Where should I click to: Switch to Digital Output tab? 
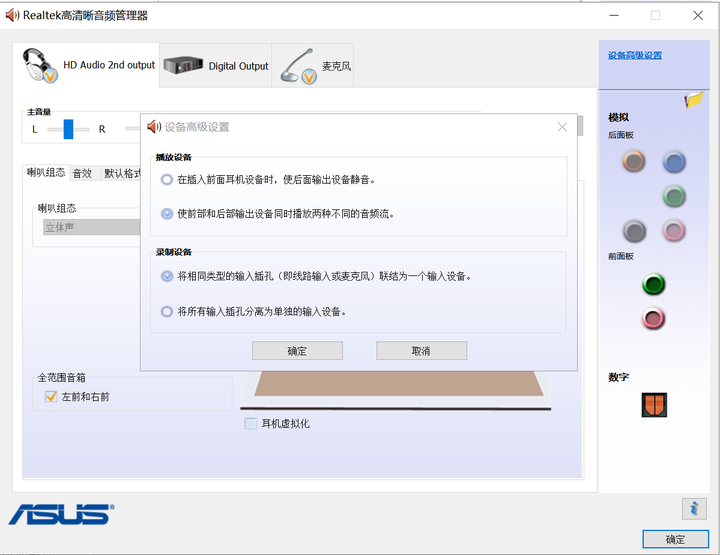point(215,66)
